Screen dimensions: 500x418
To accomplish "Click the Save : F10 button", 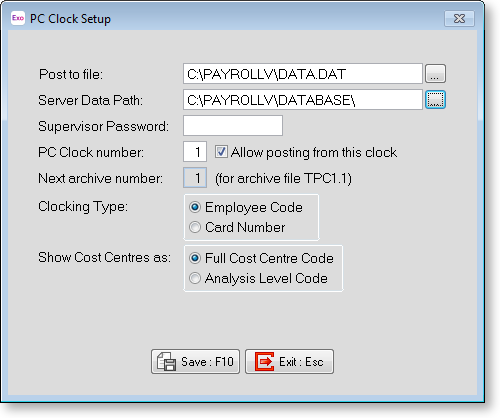I will [195, 361].
